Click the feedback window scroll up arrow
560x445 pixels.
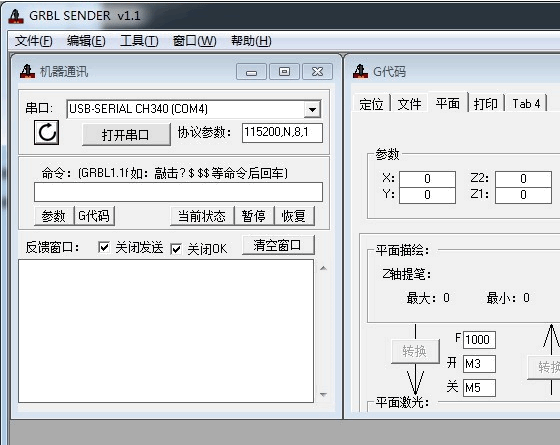tap(324, 268)
